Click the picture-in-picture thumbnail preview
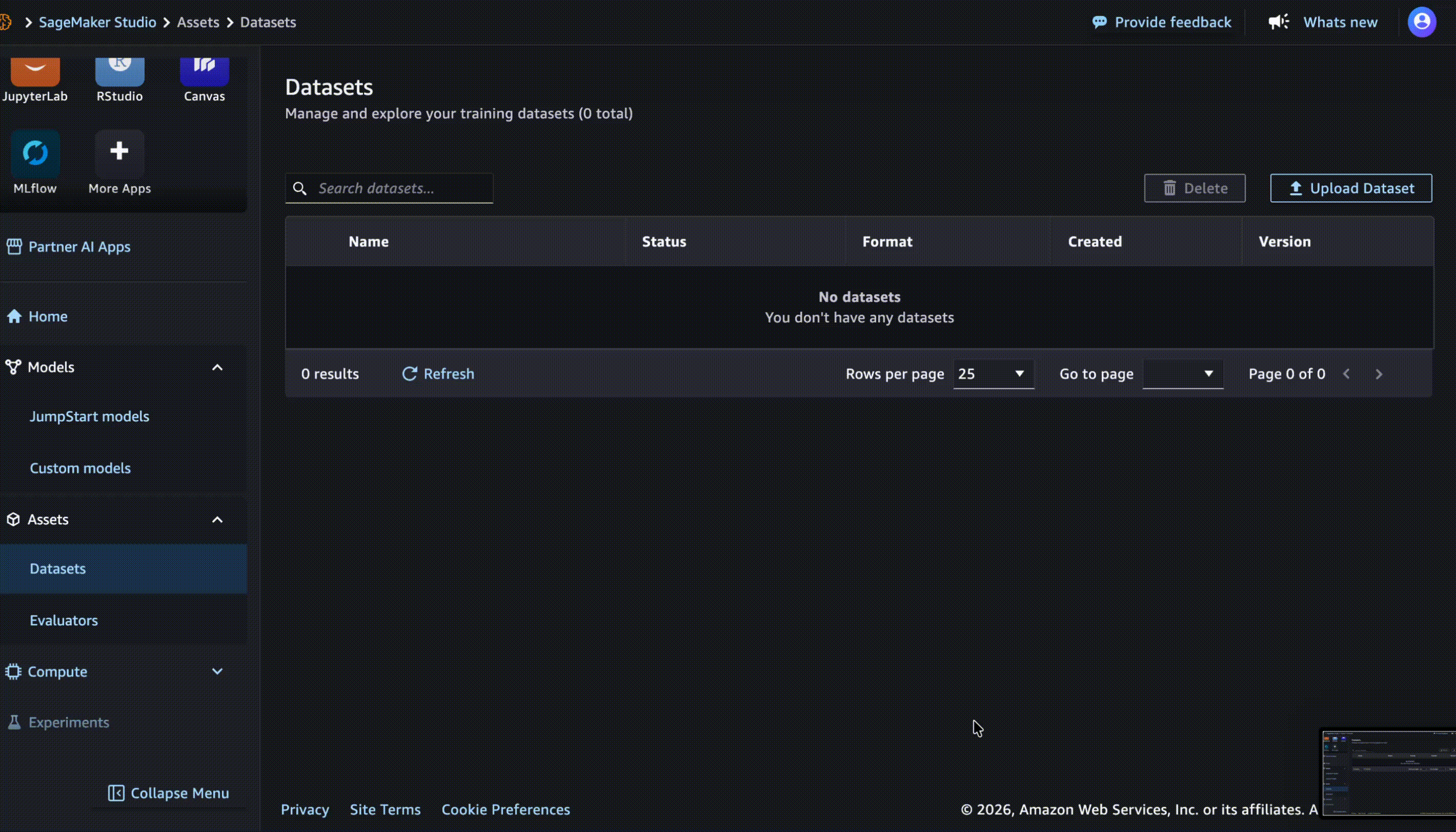The width and height of the screenshot is (1456, 832). pyautogui.click(x=1389, y=774)
